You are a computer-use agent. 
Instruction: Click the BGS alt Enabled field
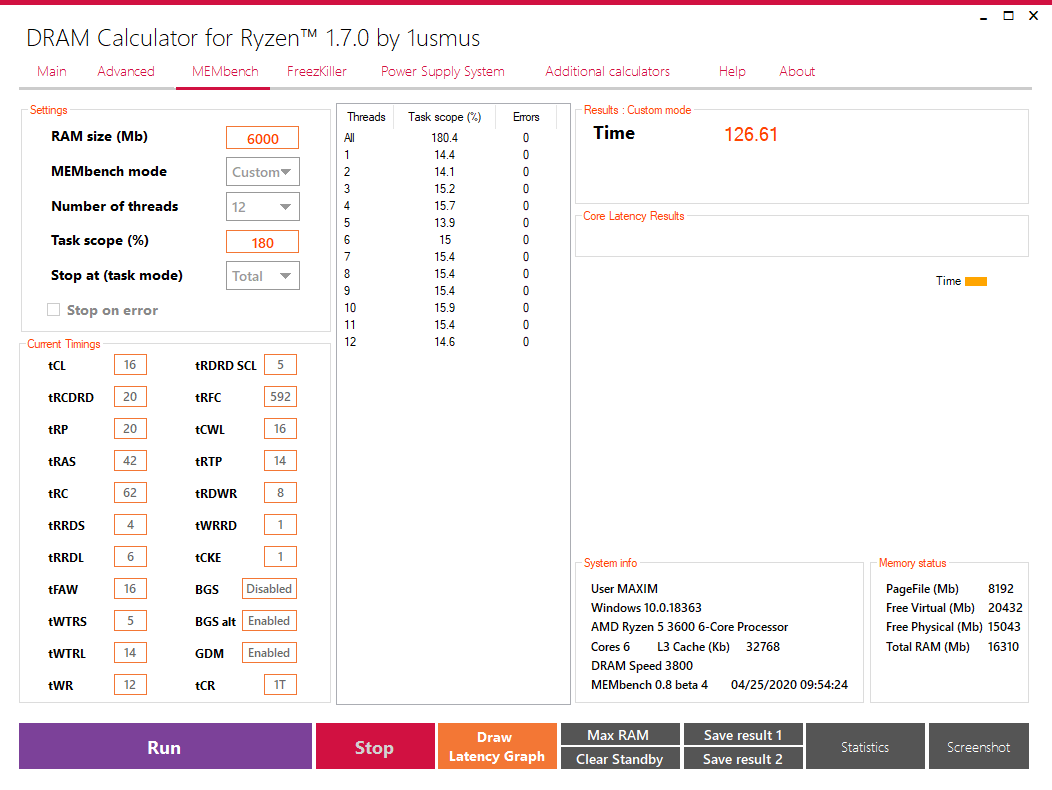[x=269, y=620]
